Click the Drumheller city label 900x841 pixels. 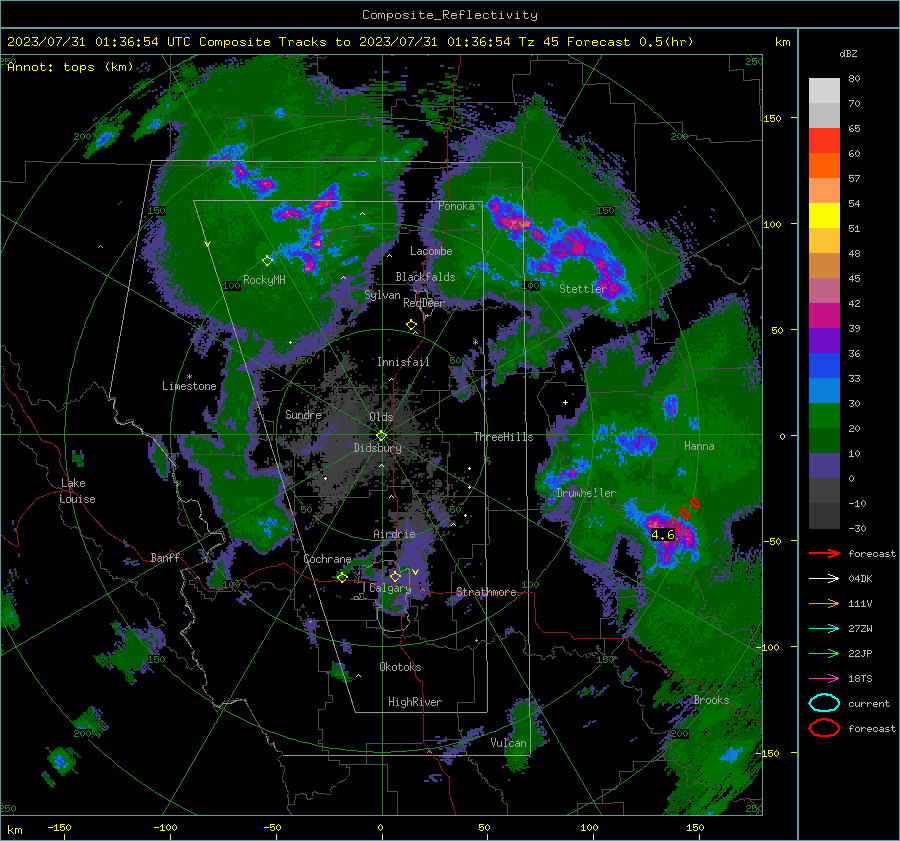[x=586, y=493]
